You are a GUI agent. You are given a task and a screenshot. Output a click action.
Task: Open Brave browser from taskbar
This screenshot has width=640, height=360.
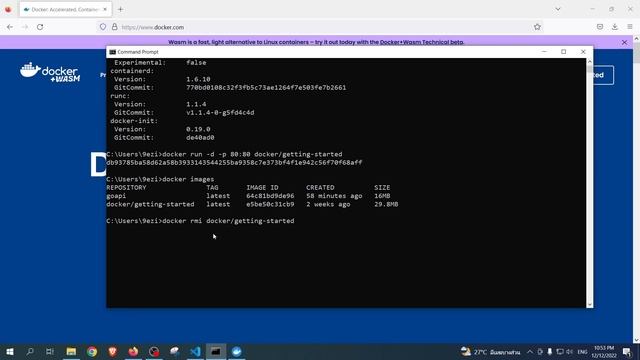pos(113,351)
